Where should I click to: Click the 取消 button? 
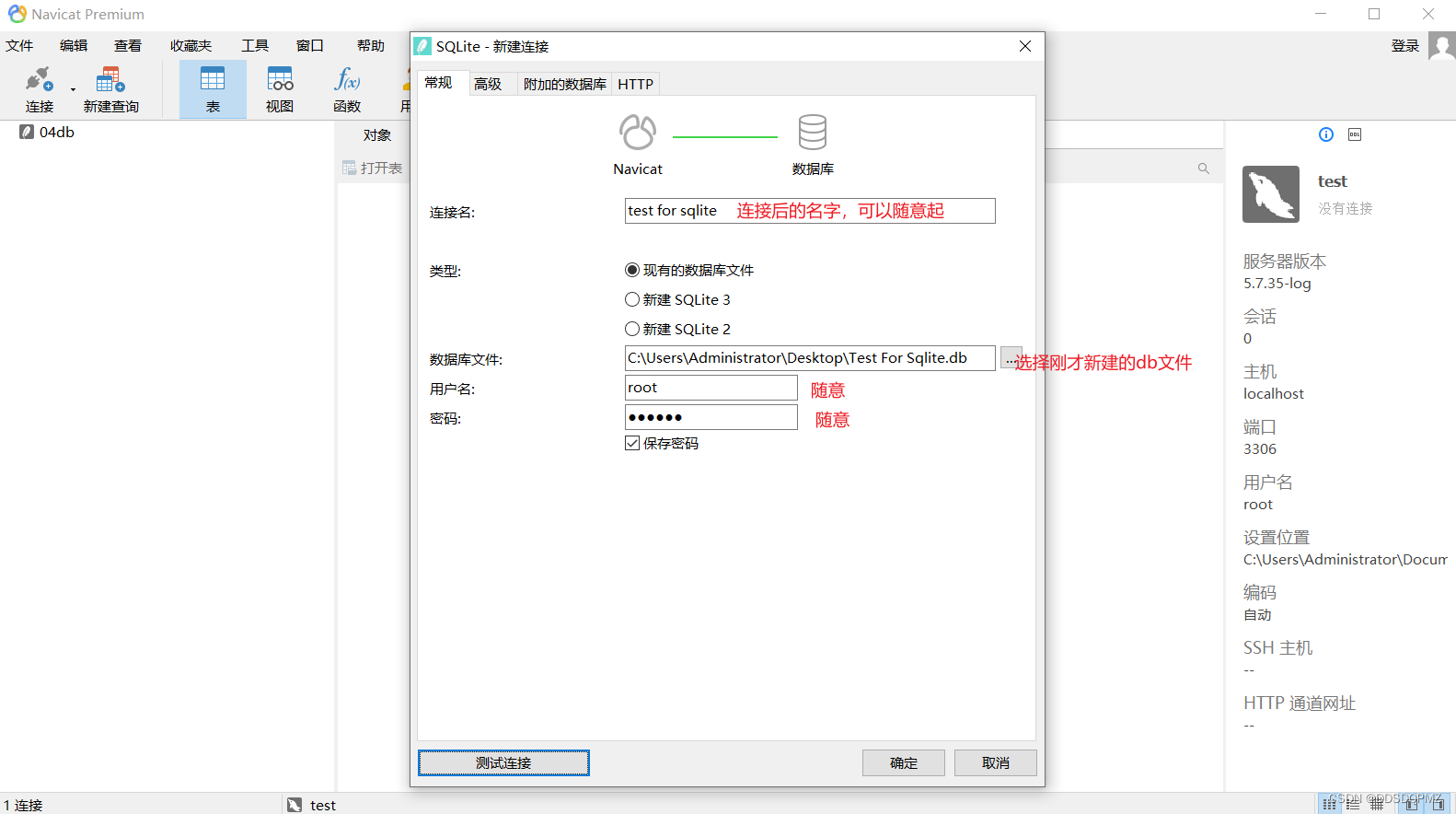pyautogui.click(x=996, y=762)
